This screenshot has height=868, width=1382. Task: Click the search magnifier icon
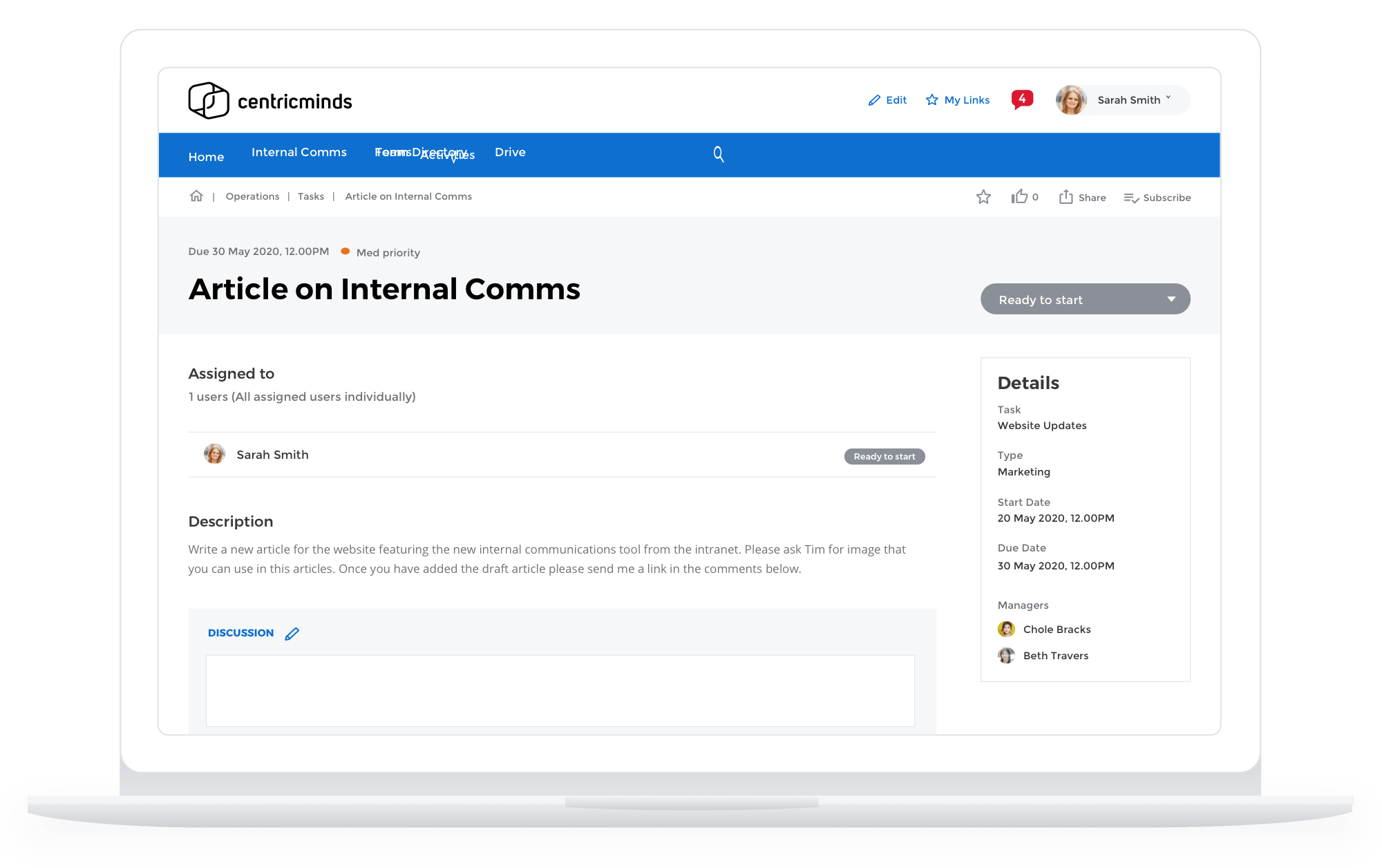point(719,154)
